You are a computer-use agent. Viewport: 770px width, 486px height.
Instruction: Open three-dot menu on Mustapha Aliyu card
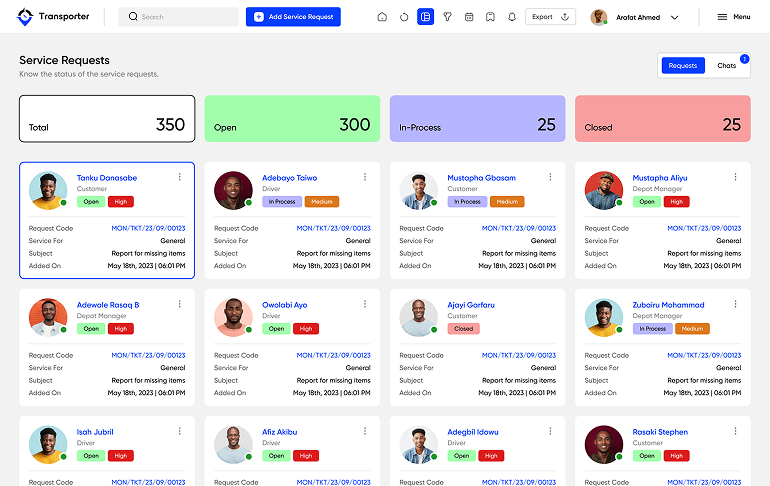(735, 177)
